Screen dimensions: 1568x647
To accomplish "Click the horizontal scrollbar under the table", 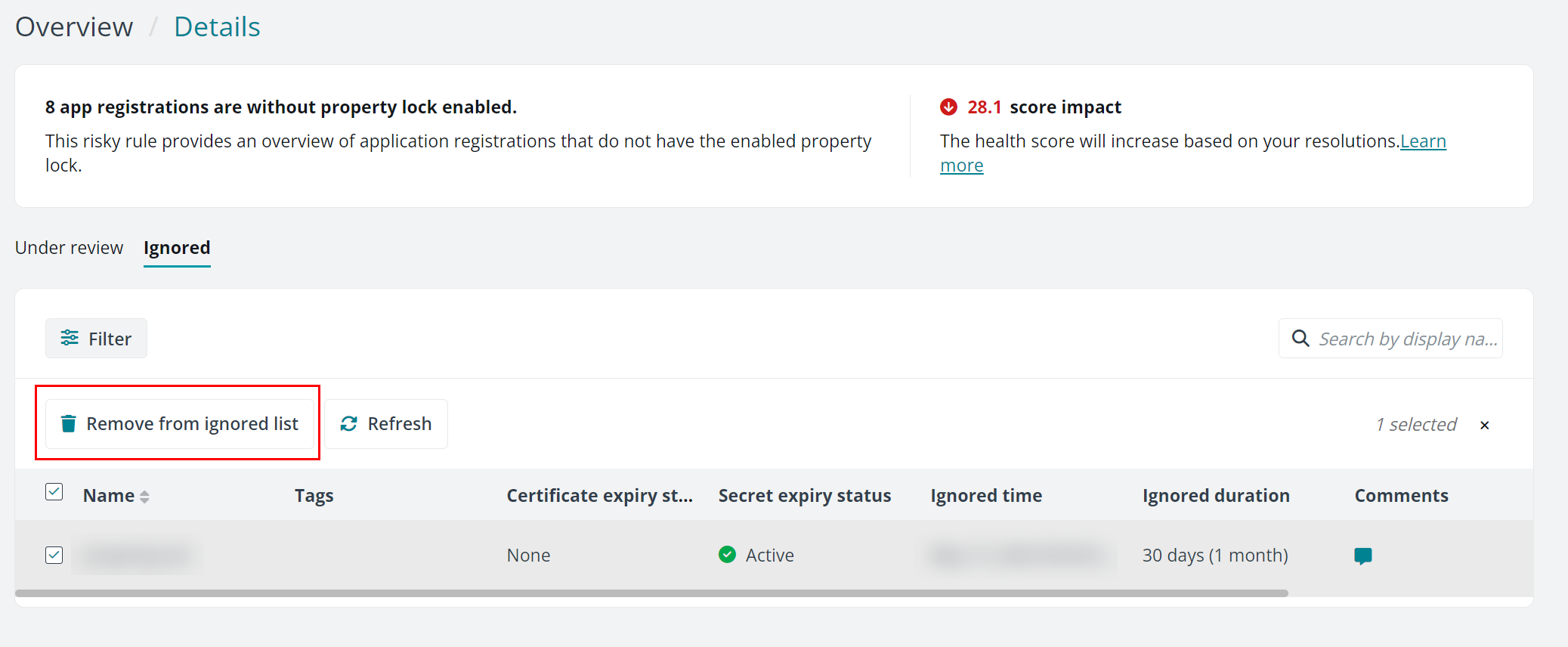I will point(650,593).
